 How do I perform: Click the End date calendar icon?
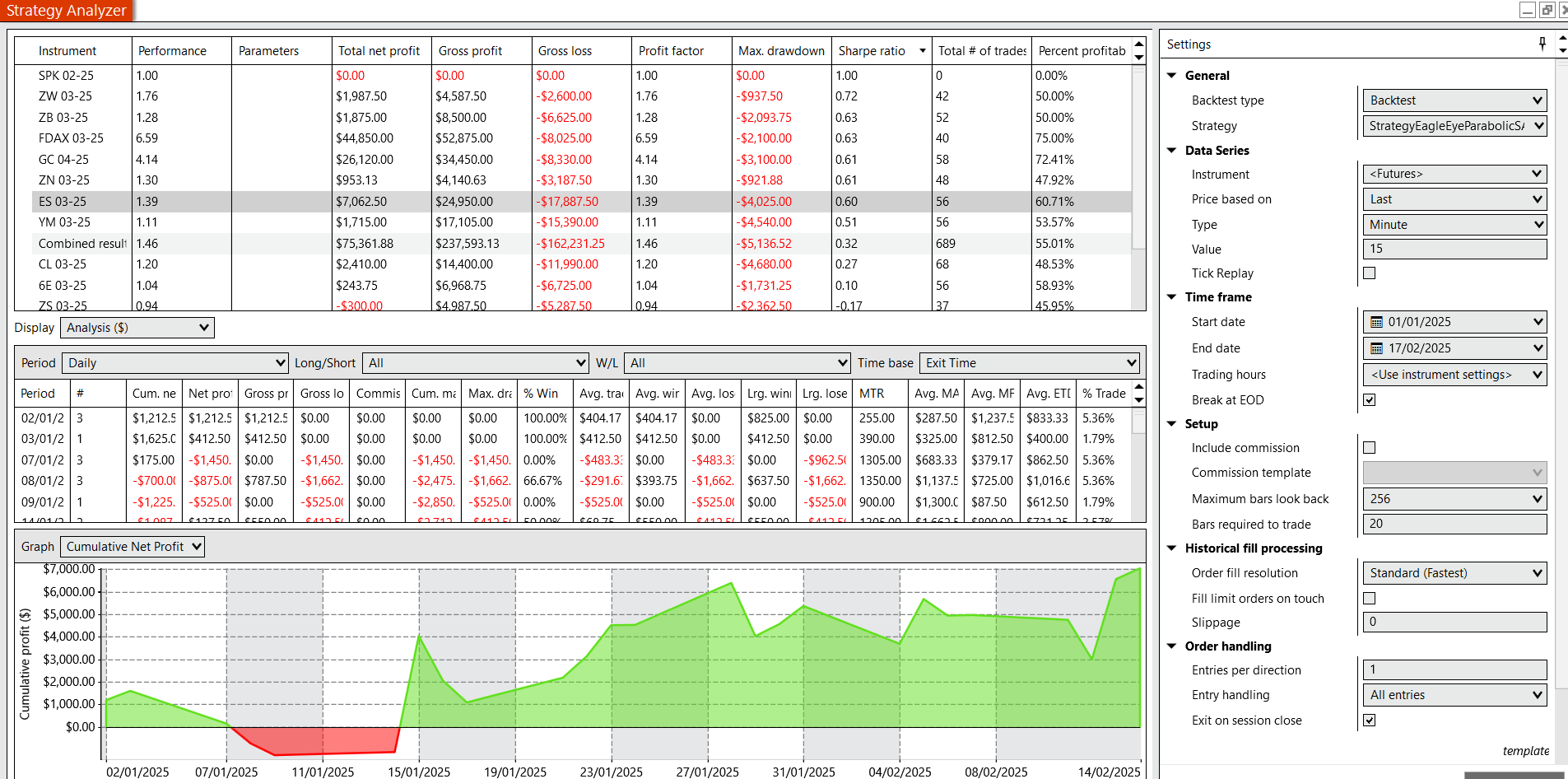[1376, 348]
